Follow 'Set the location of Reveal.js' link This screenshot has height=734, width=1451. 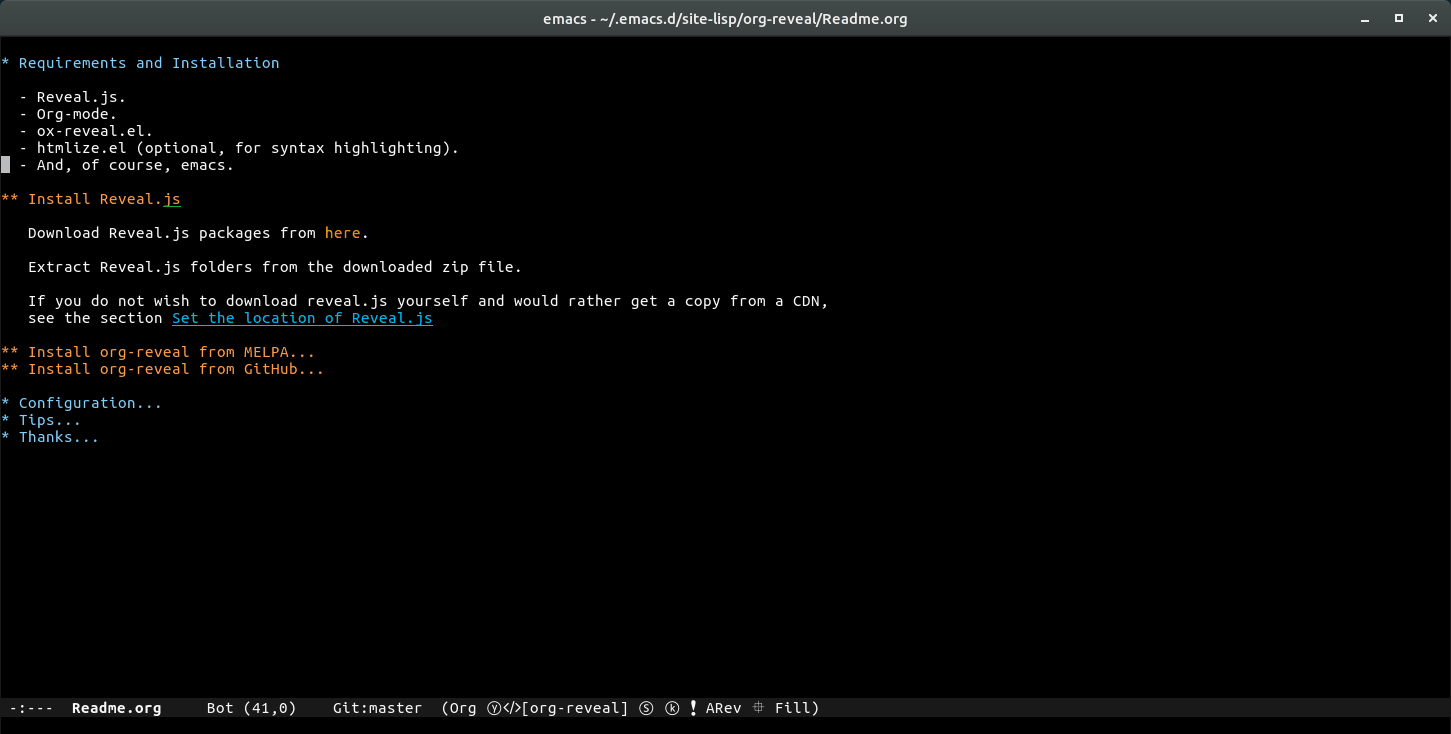(x=302, y=318)
